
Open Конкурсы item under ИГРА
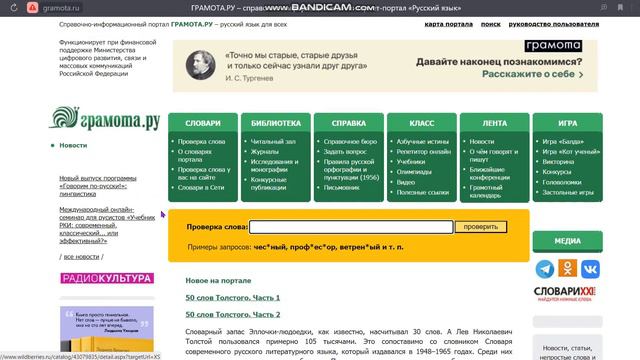pyautogui.click(x=557, y=172)
